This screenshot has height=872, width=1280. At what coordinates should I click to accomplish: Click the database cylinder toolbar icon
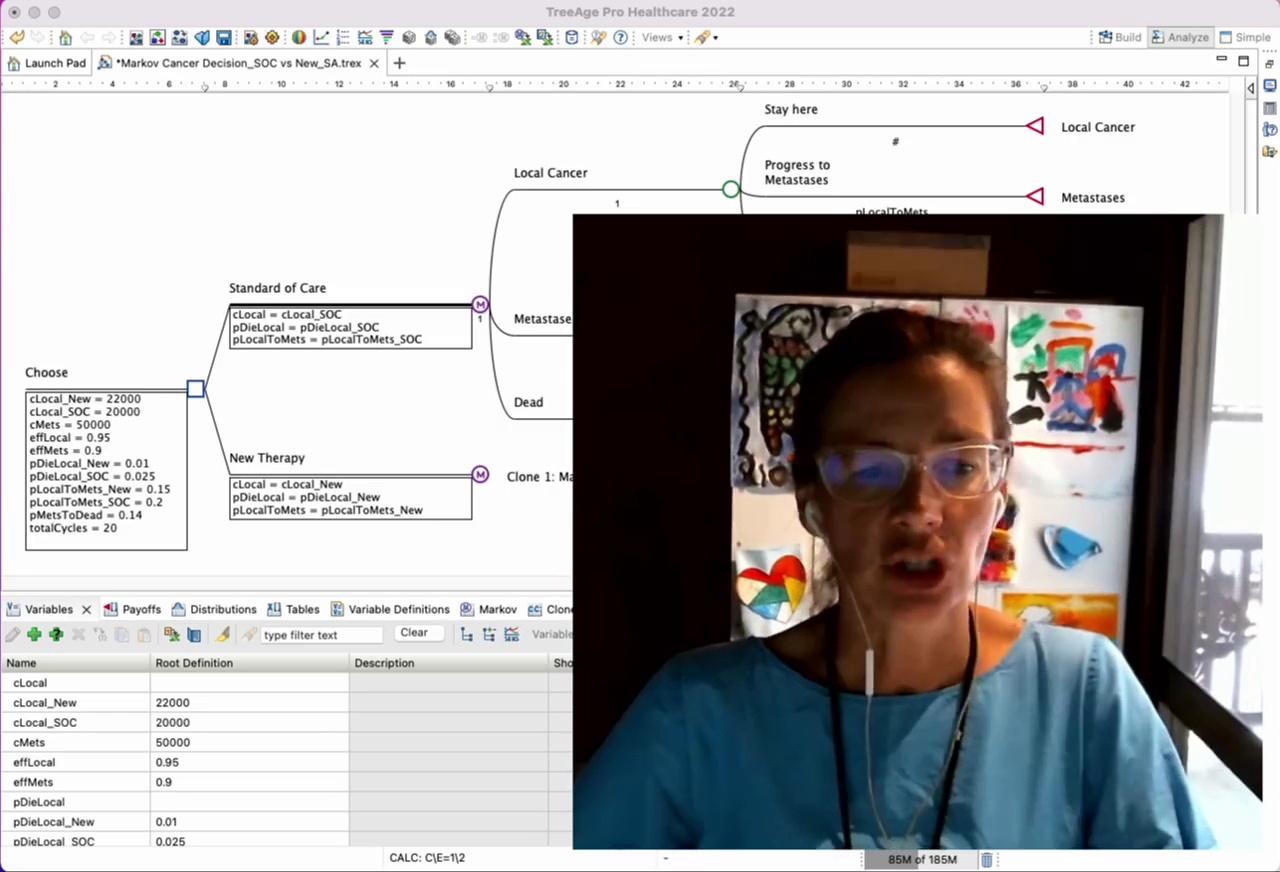(x=571, y=38)
